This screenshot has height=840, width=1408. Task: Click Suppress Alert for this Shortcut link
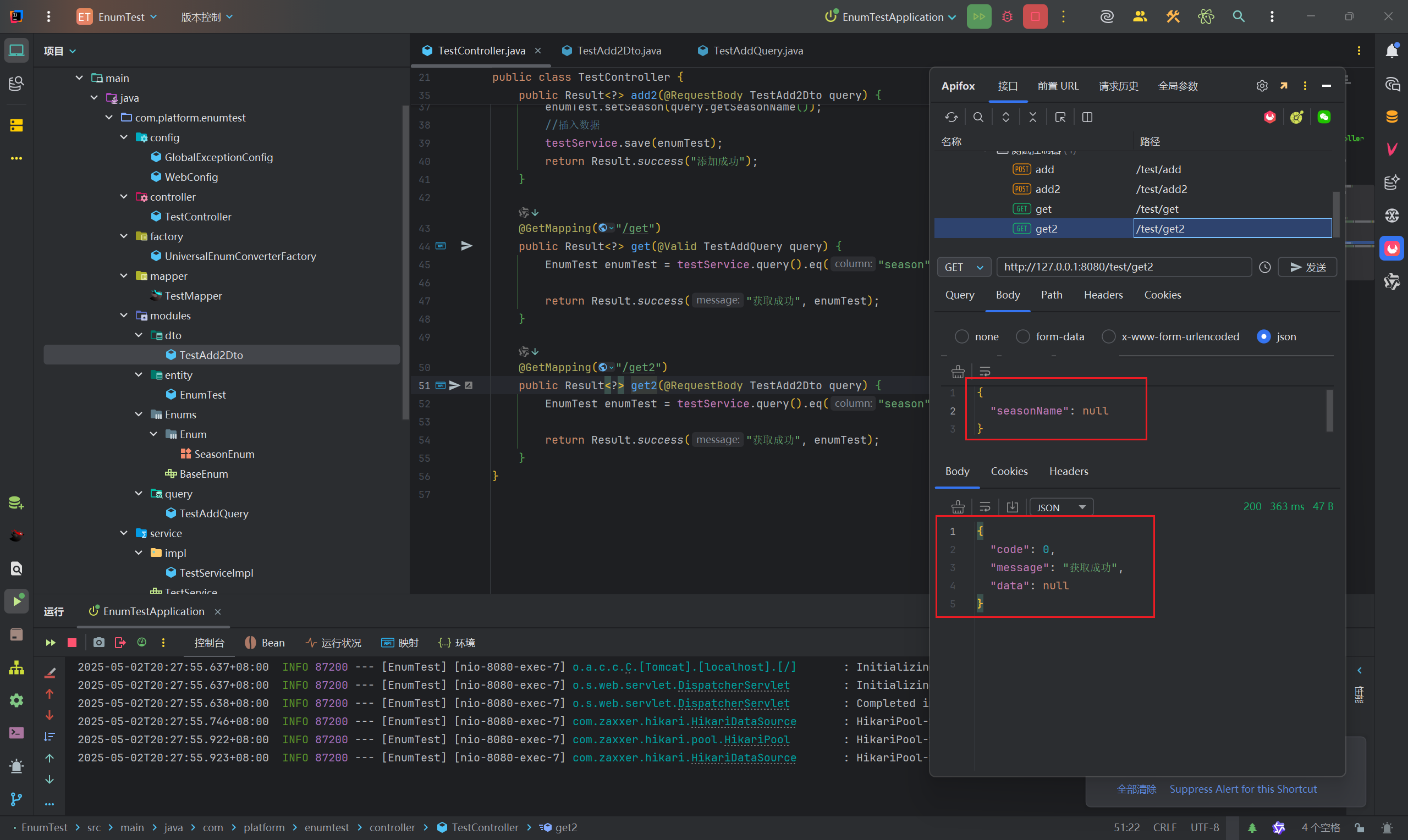pos(1242,789)
